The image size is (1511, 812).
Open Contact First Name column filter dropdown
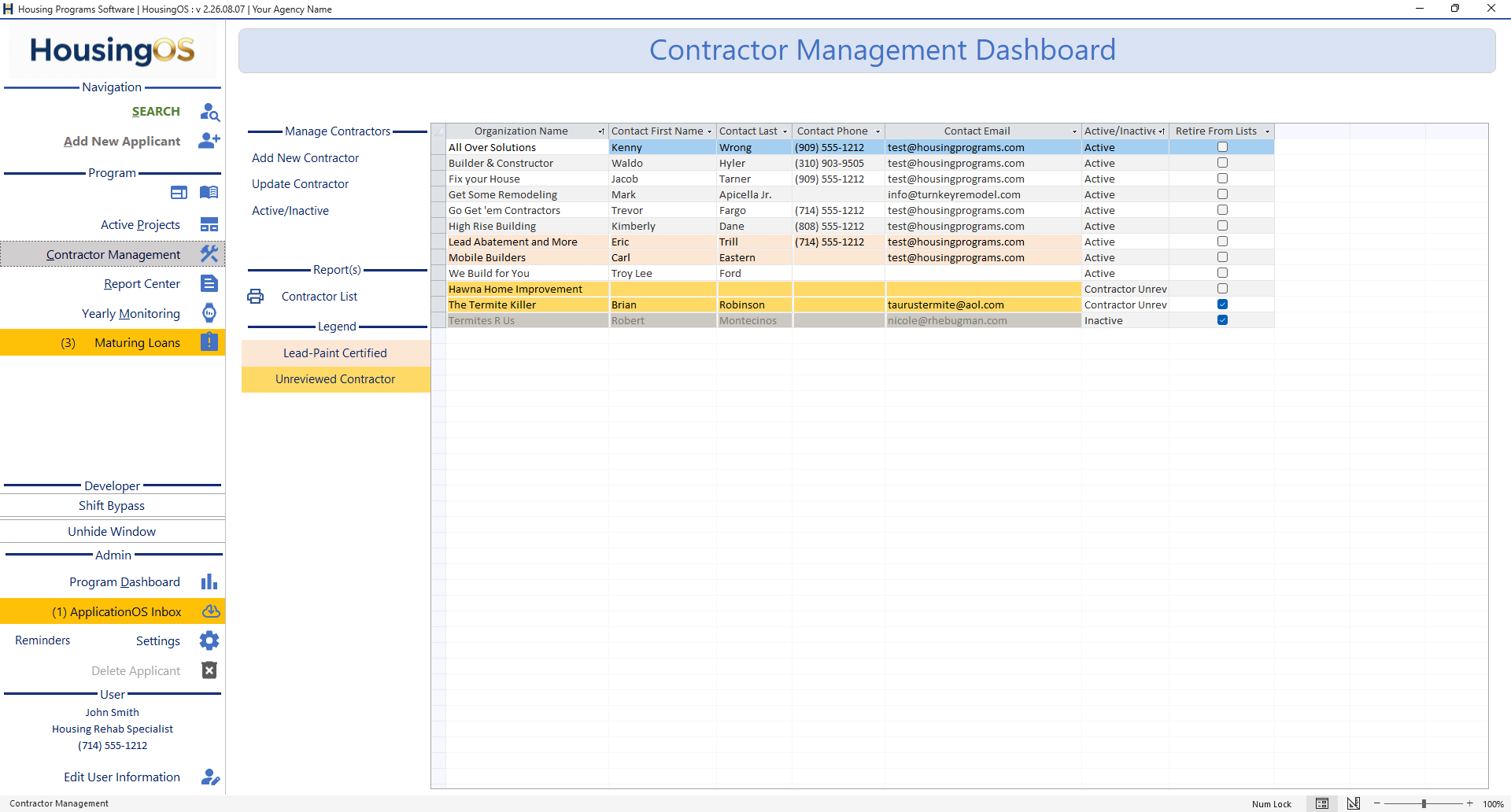(x=710, y=131)
